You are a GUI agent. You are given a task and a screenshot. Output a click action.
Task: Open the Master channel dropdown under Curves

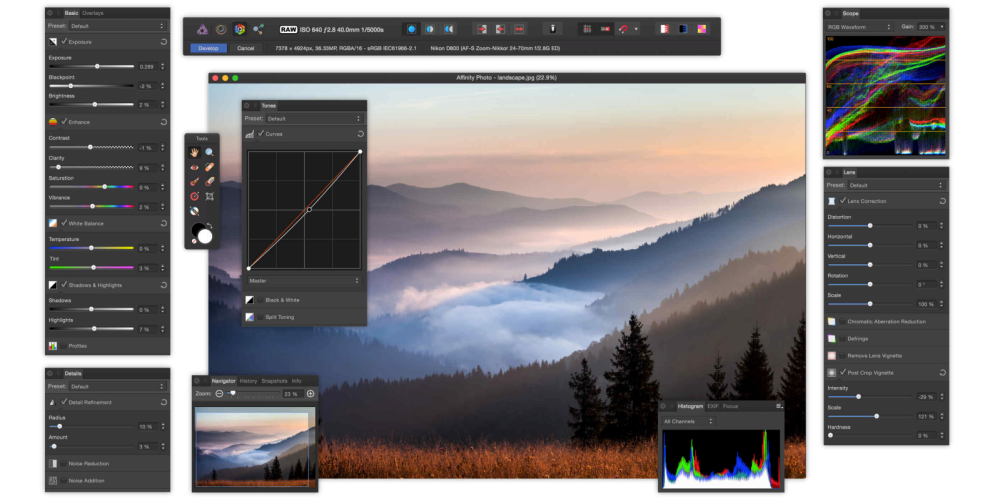[303, 281]
